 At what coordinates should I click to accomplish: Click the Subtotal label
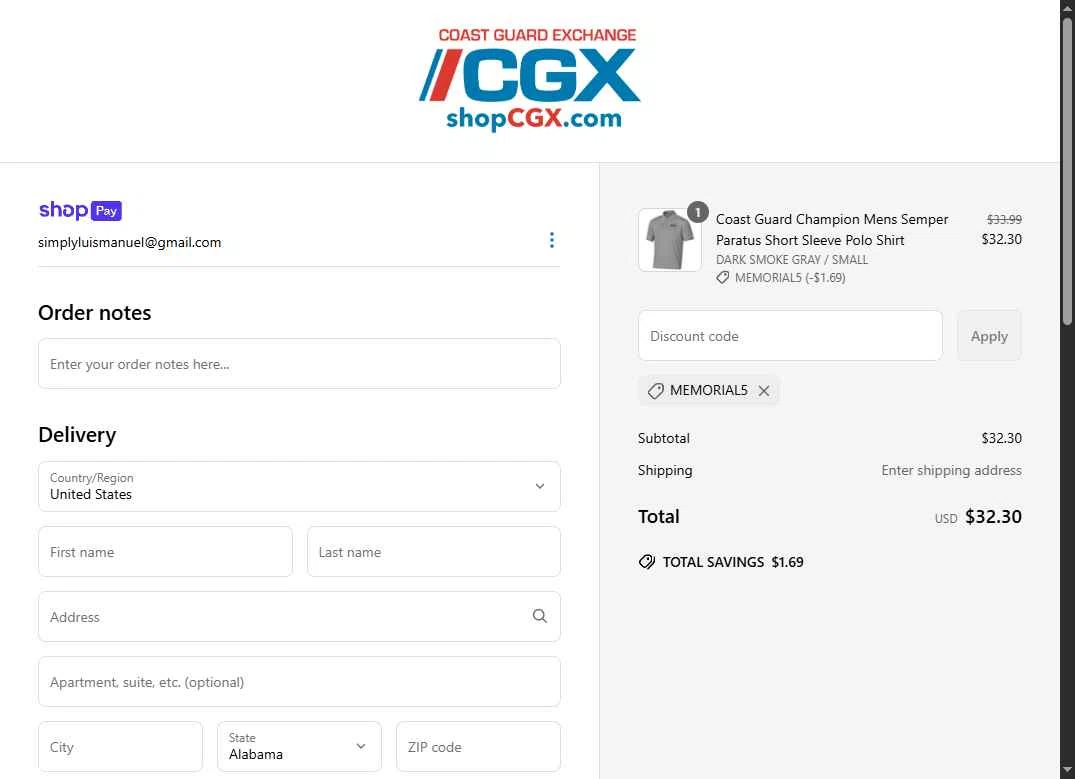coord(664,438)
